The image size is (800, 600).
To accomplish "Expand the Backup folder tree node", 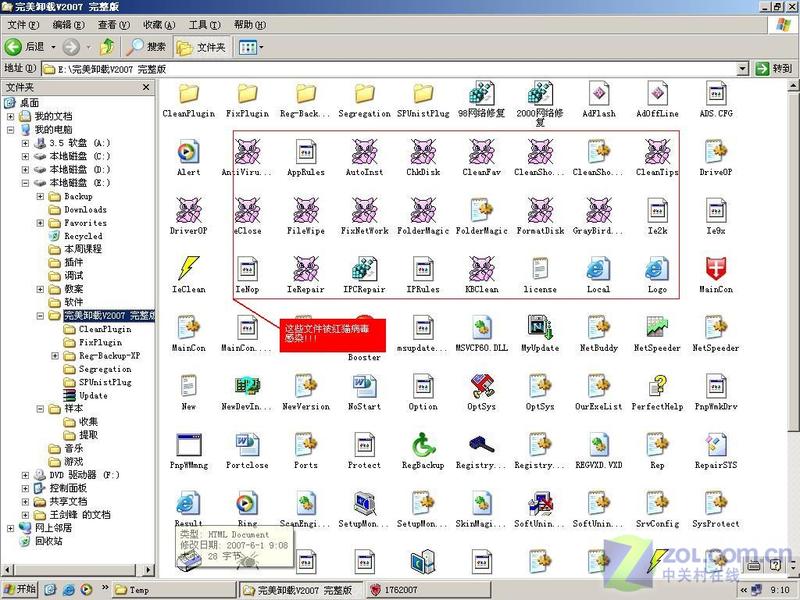I will (40, 196).
